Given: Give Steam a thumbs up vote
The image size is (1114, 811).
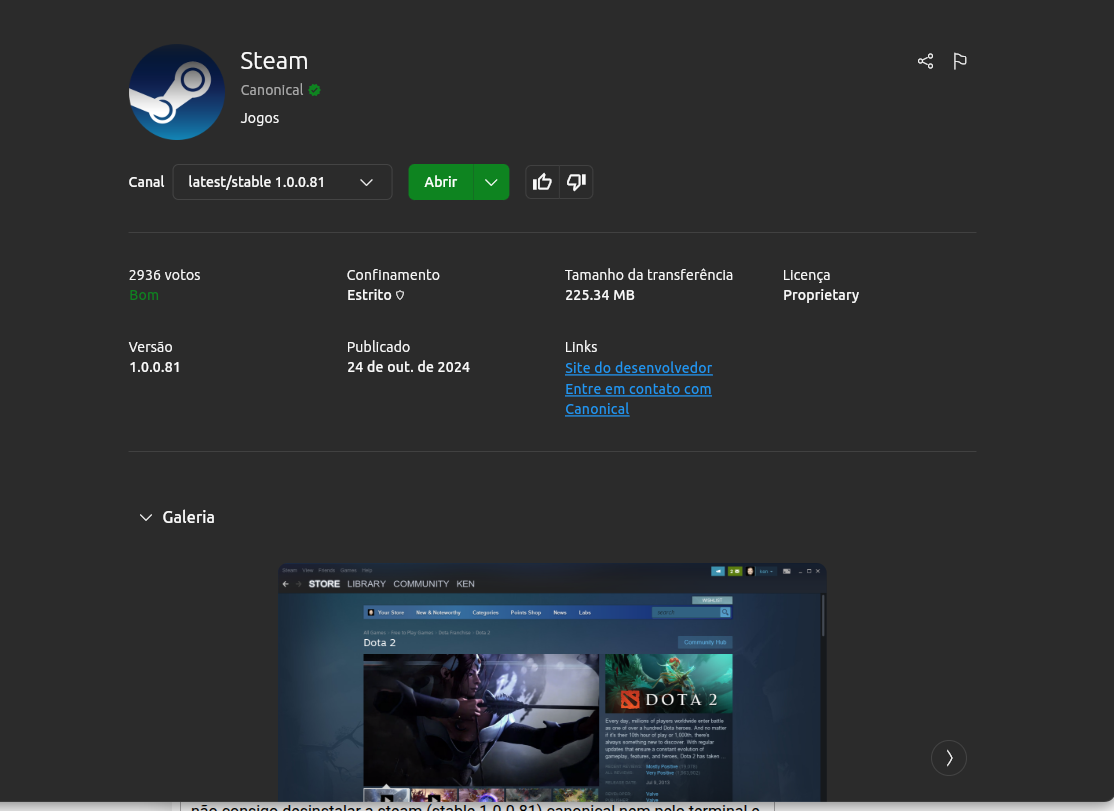Looking at the screenshot, I should (542, 182).
